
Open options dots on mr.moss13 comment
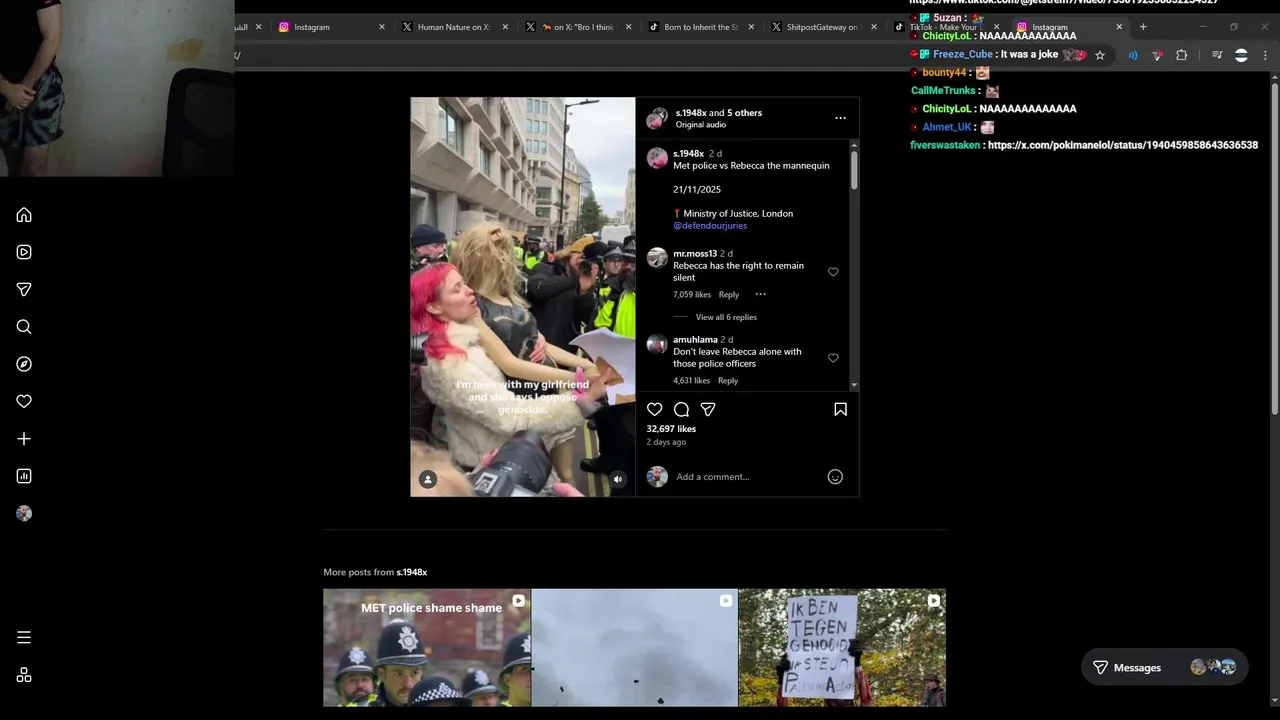tap(760, 294)
